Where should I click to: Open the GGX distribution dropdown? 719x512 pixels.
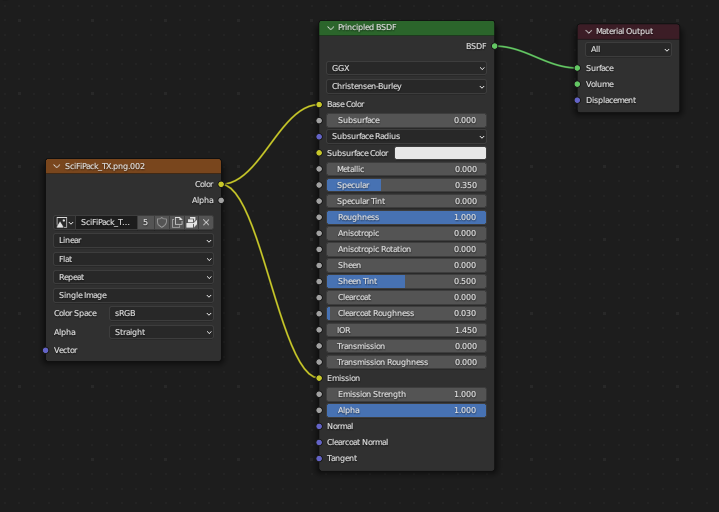406,68
